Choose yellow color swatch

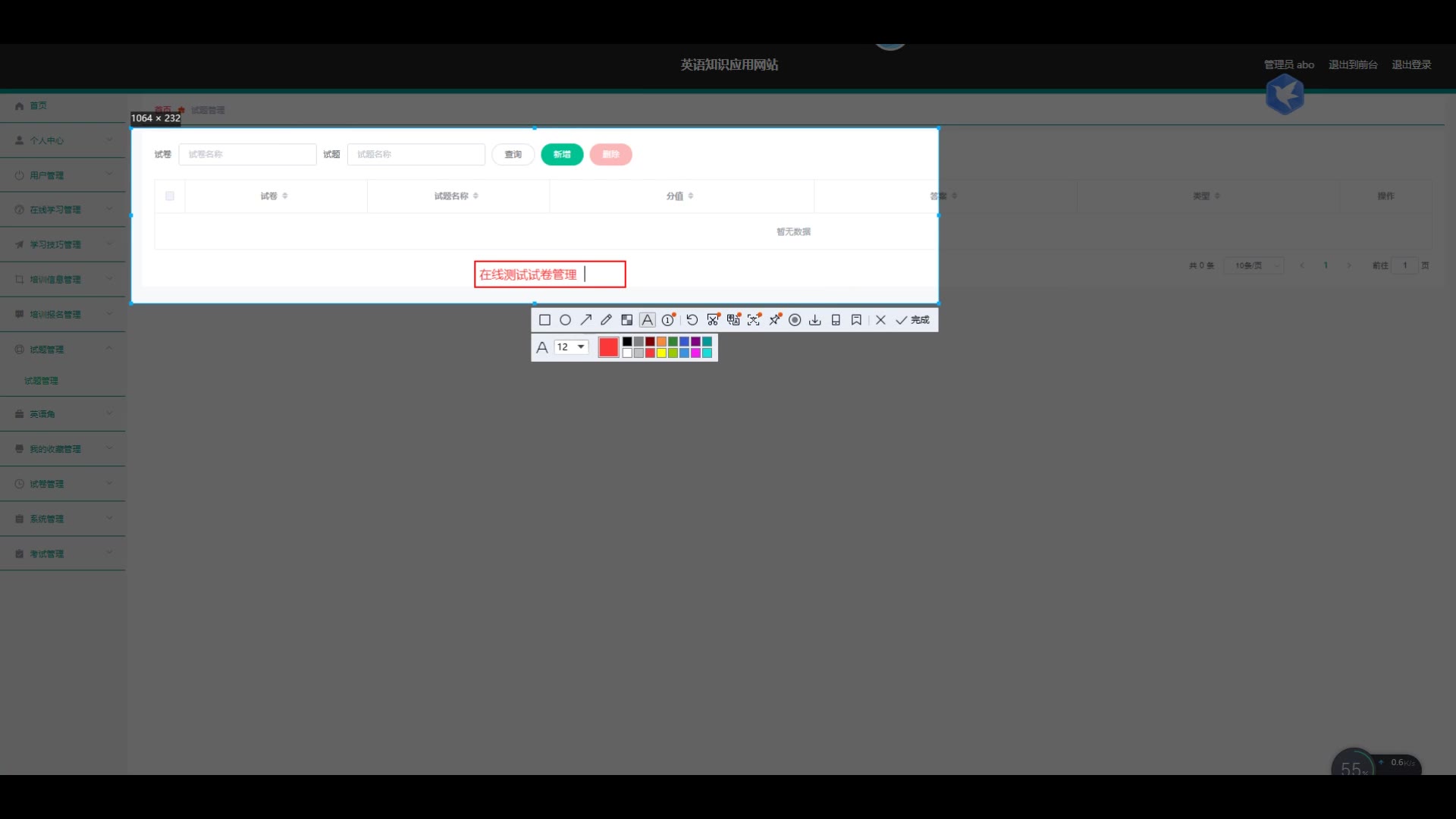(x=661, y=353)
